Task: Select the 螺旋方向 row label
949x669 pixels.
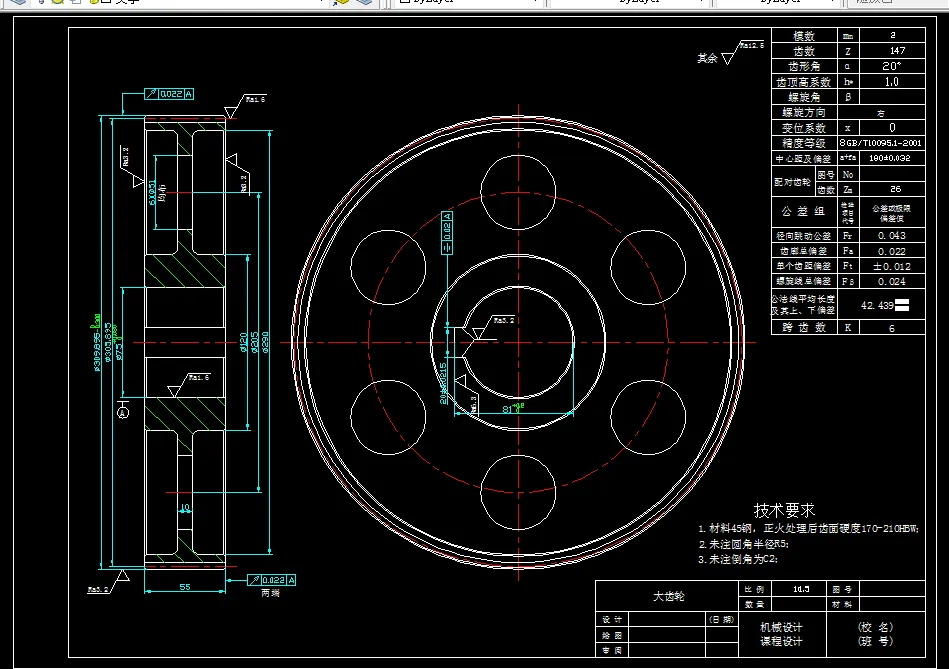Action: pos(804,113)
